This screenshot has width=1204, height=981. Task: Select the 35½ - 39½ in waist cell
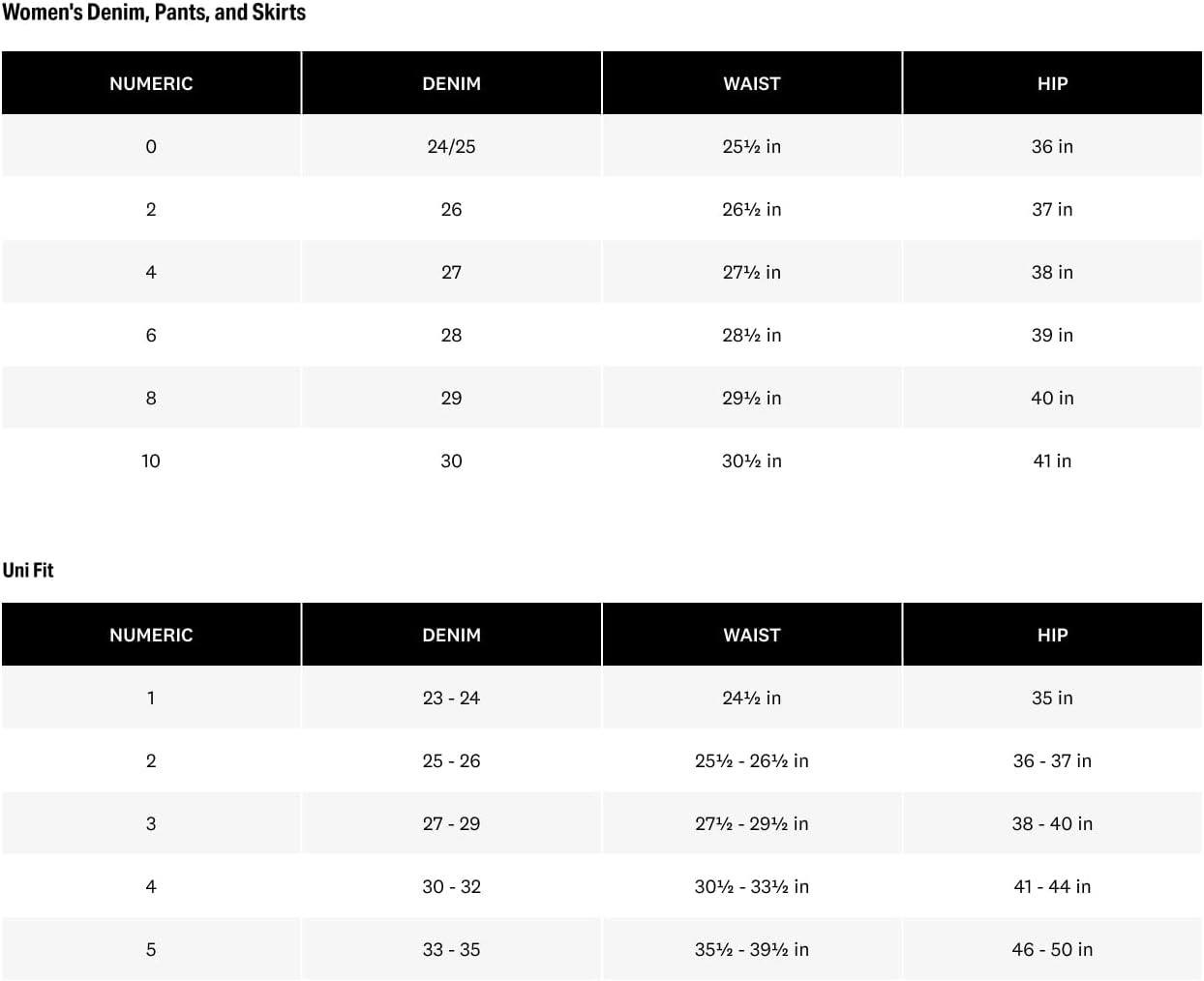click(x=751, y=949)
